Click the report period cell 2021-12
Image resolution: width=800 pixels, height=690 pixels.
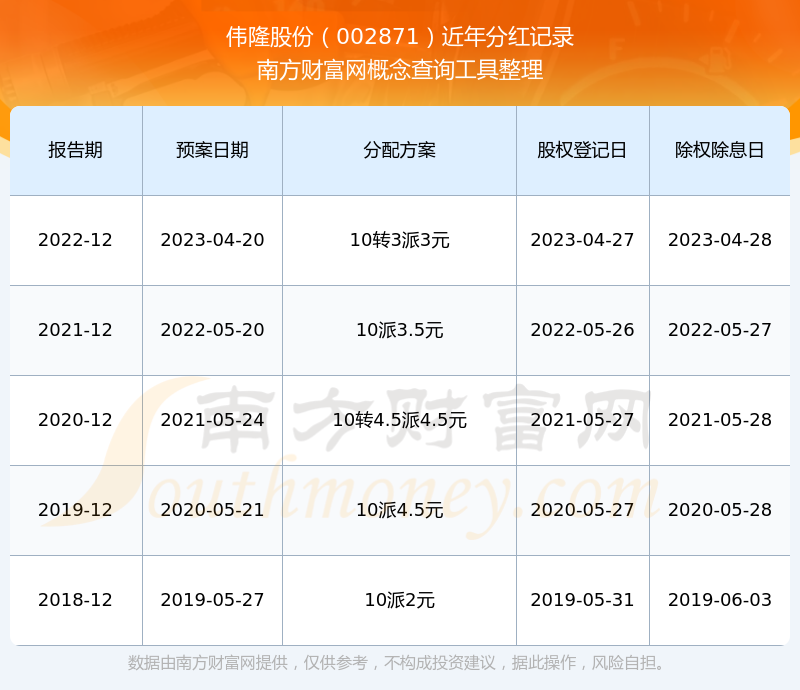(x=76, y=330)
